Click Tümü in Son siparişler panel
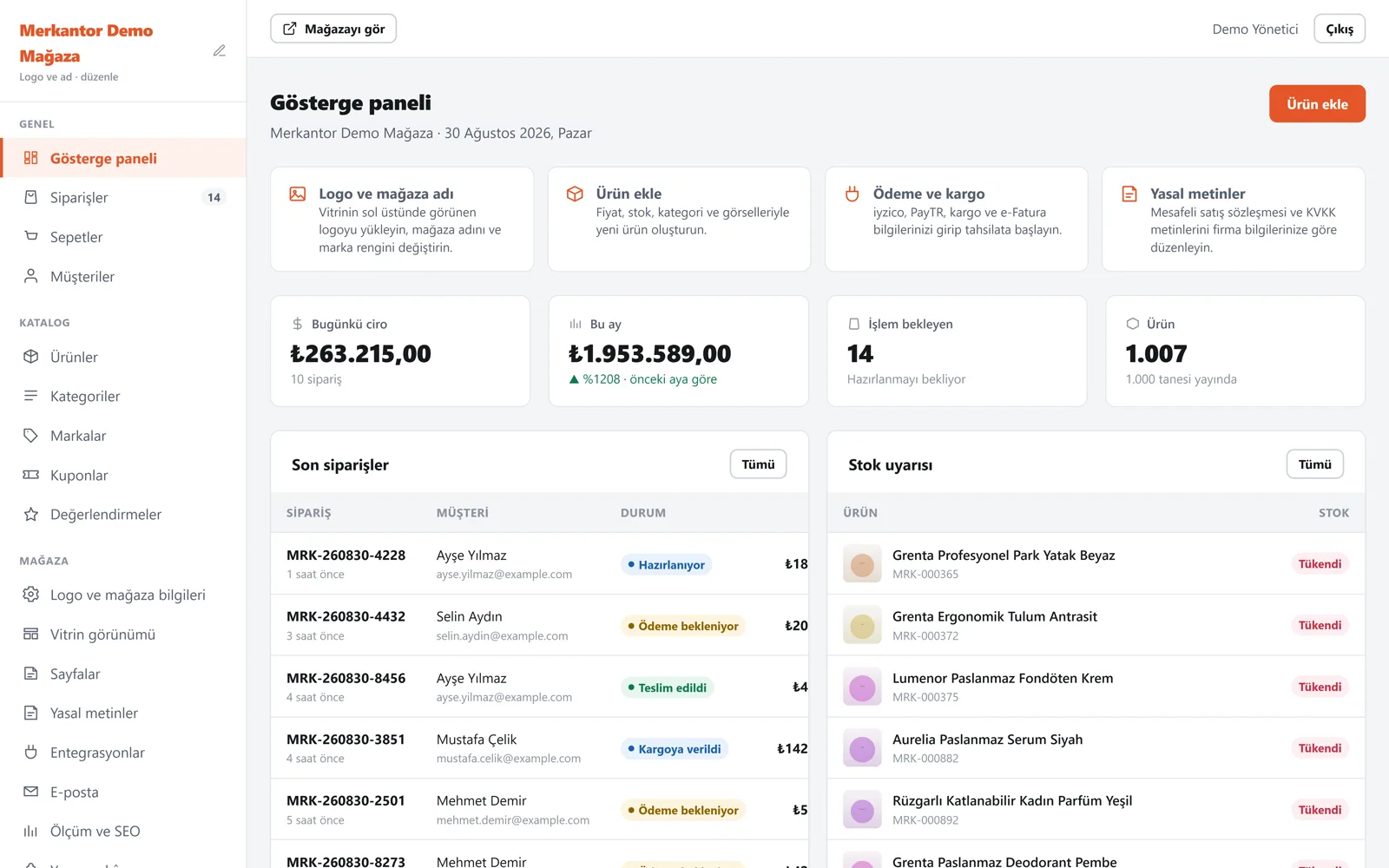Viewport: 1389px width, 868px height. point(758,464)
